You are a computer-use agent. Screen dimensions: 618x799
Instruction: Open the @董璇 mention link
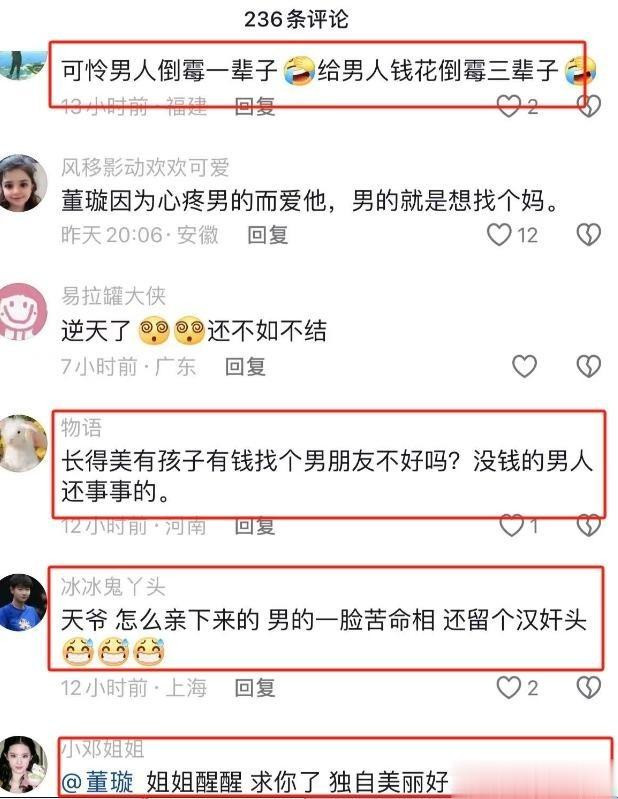pos(97,782)
